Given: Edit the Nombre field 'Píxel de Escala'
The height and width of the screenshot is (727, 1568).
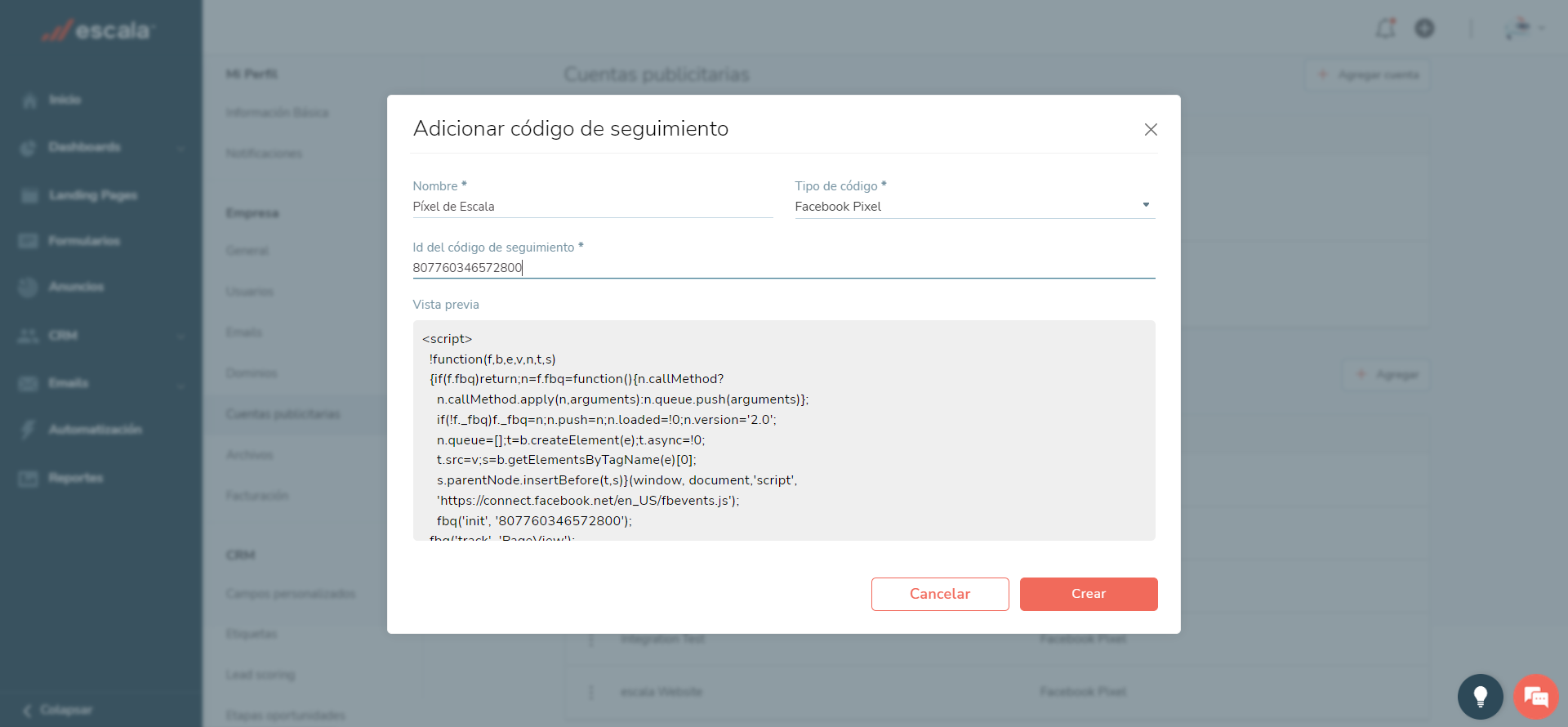Looking at the screenshot, I should coord(592,207).
